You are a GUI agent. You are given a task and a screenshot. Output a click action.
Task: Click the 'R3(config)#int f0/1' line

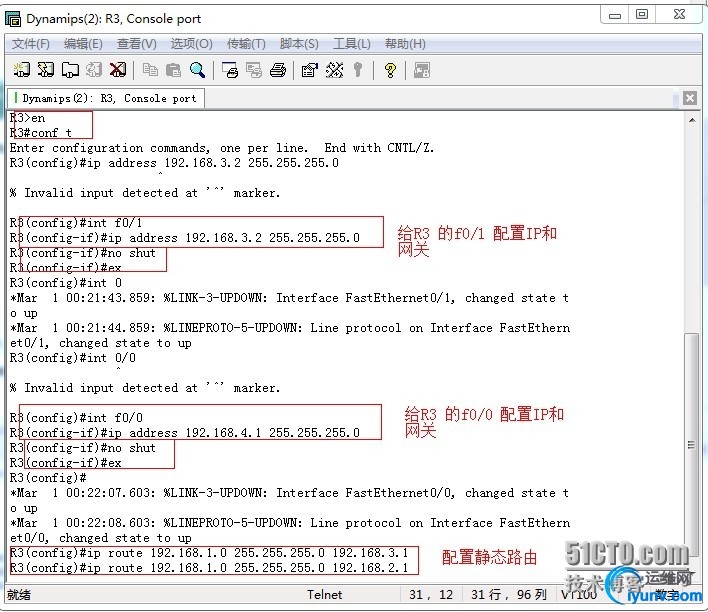tap(76, 223)
